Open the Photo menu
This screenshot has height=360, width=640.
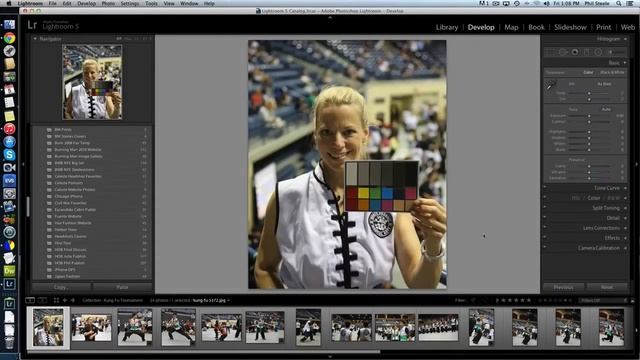coord(108,3)
